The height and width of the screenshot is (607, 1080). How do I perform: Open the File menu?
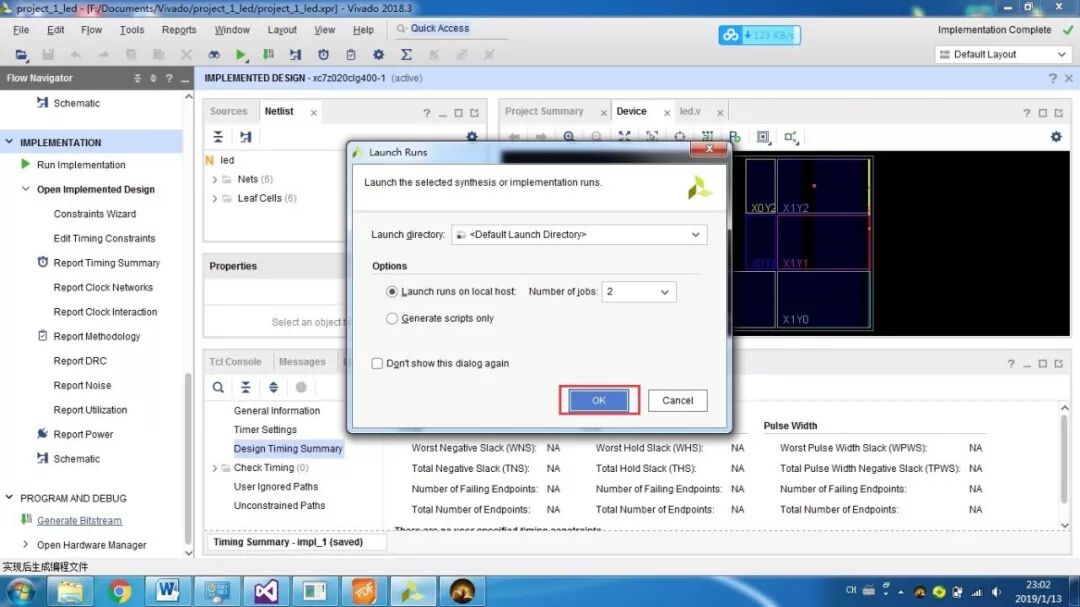point(21,30)
